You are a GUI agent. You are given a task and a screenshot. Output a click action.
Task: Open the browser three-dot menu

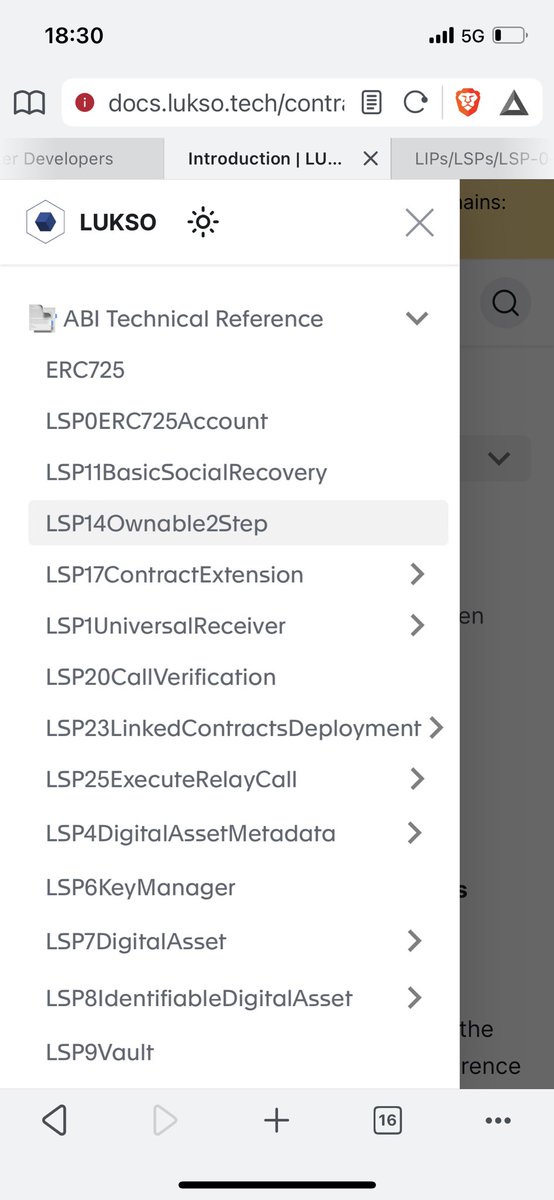(x=498, y=1121)
